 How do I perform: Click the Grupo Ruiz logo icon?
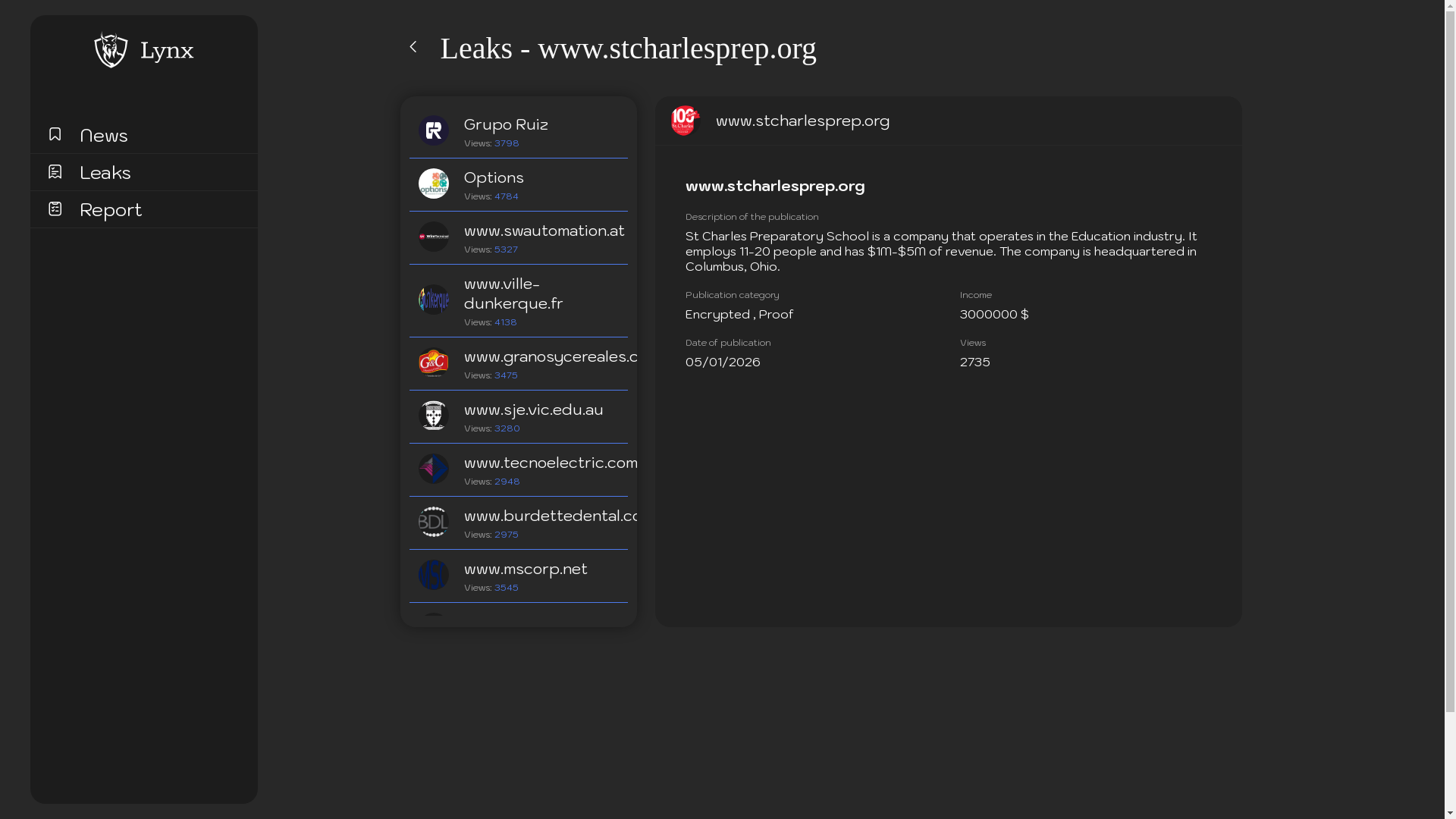click(x=433, y=130)
